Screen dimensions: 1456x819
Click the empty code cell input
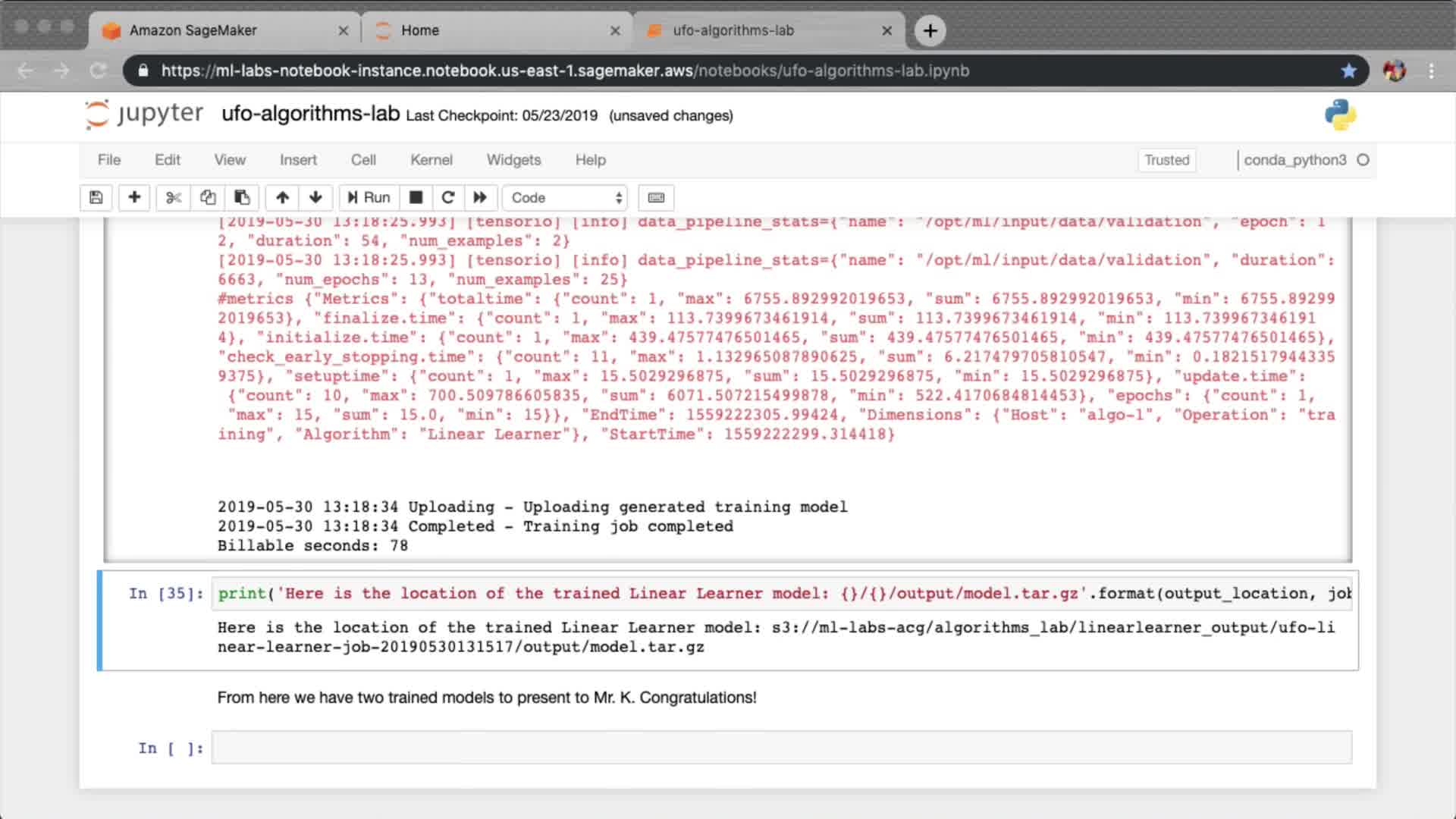click(781, 748)
